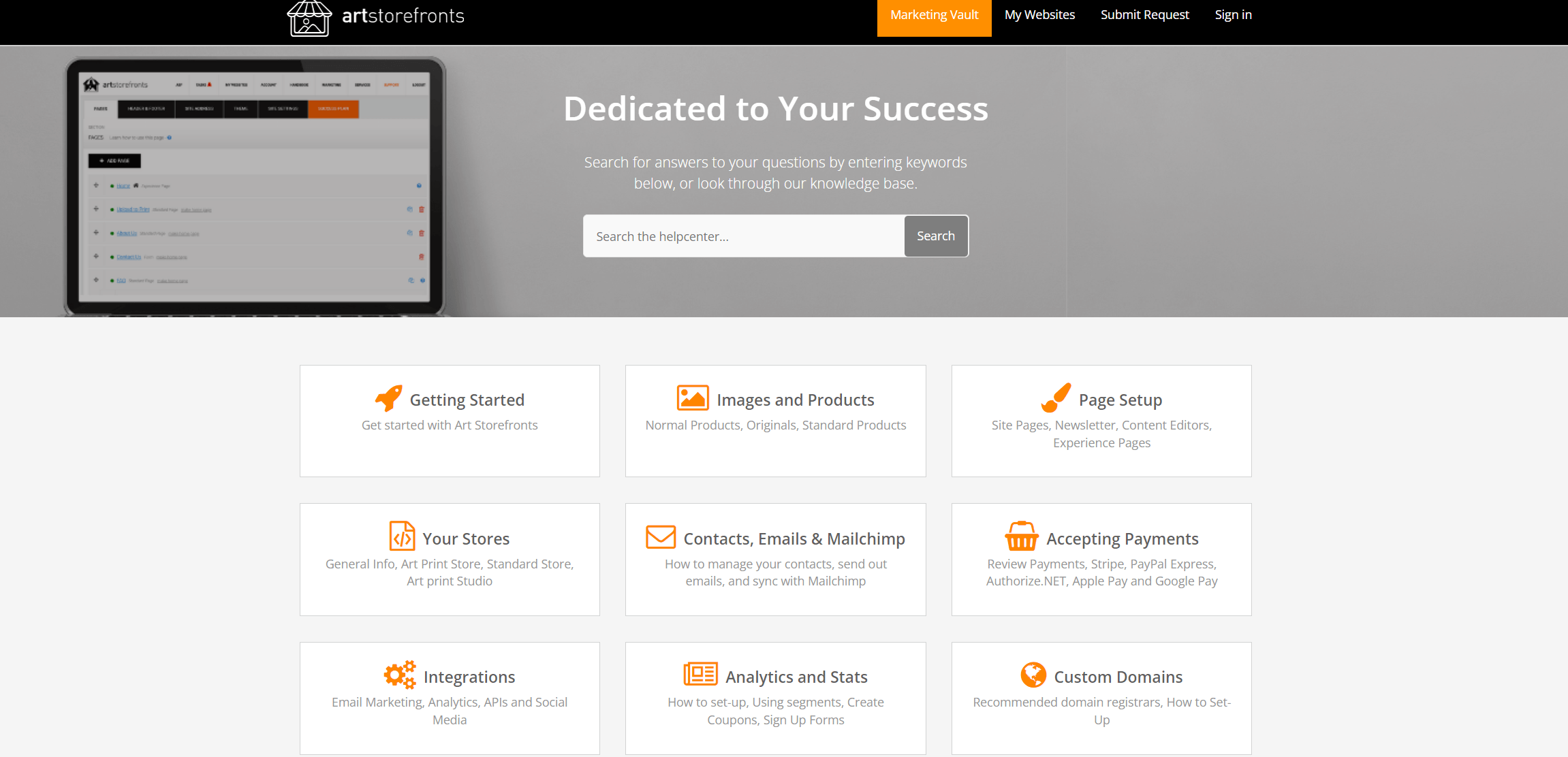The height and width of the screenshot is (757, 1568).
Task: Go to My Websites in top navigation
Action: pos(1039,15)
